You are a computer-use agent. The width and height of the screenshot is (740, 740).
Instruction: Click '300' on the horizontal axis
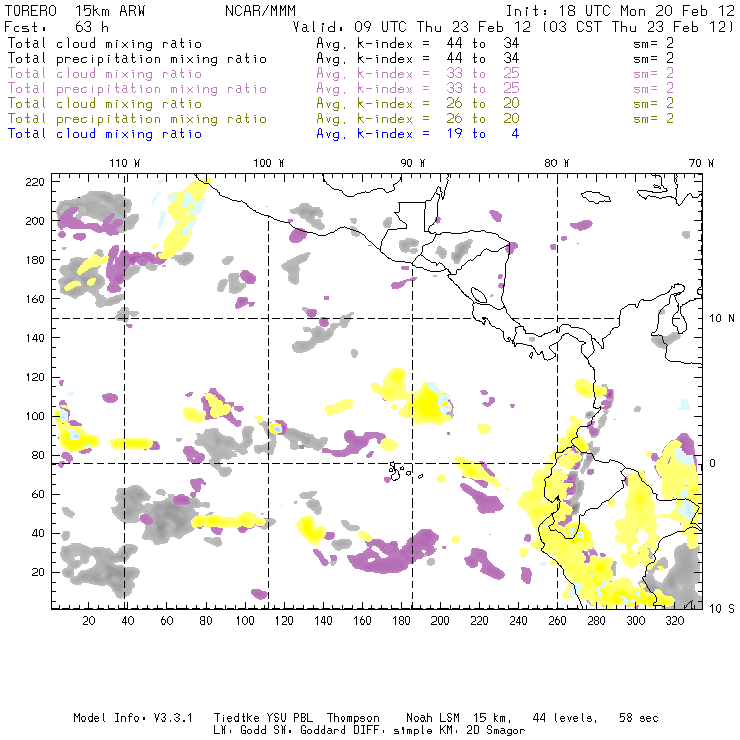tap(636, 621)
